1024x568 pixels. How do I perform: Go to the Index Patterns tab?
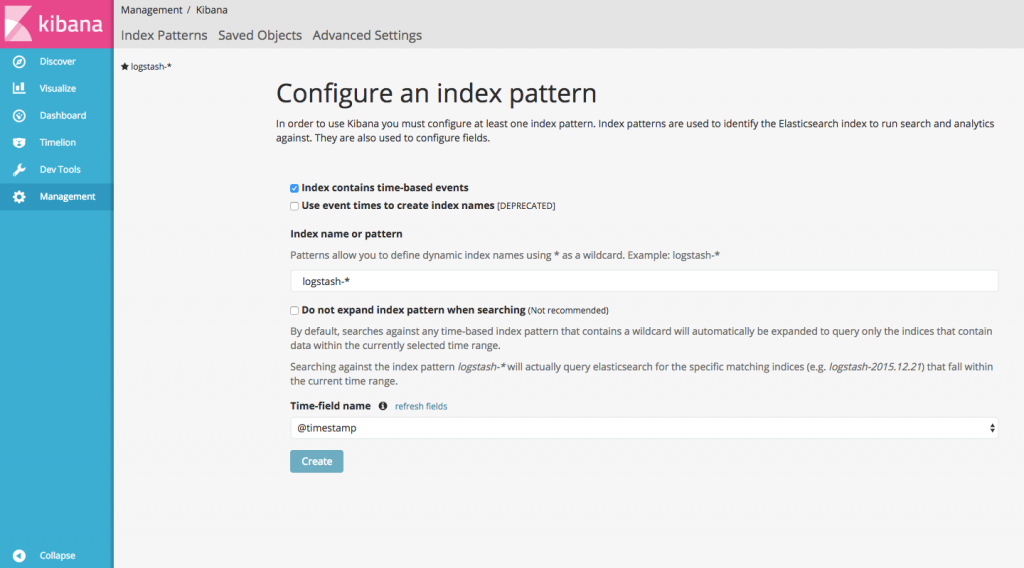164,35
